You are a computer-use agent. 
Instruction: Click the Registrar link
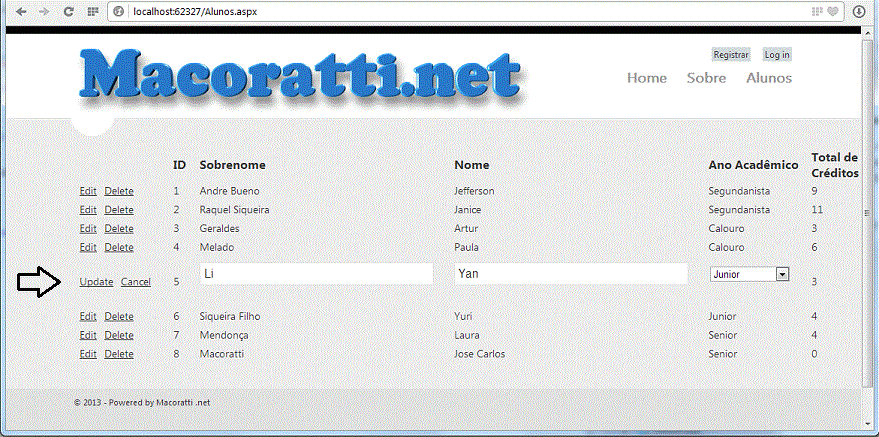coord(731,55)
